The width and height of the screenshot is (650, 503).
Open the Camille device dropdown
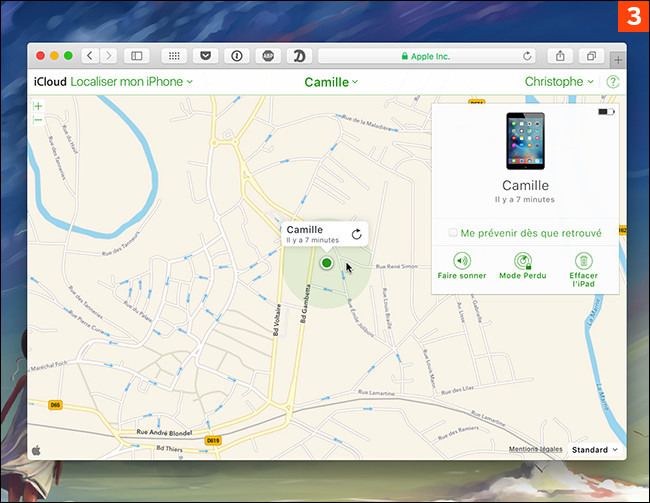[331, 82]
